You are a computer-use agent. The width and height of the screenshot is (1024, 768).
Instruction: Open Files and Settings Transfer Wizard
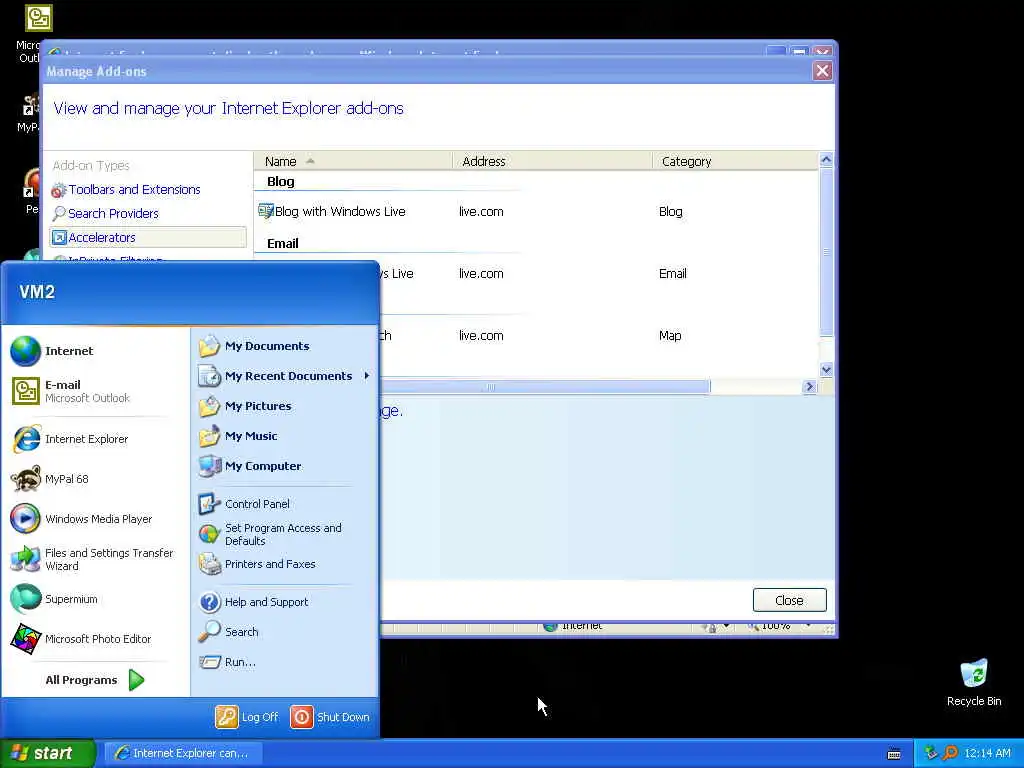pos(95,559)
